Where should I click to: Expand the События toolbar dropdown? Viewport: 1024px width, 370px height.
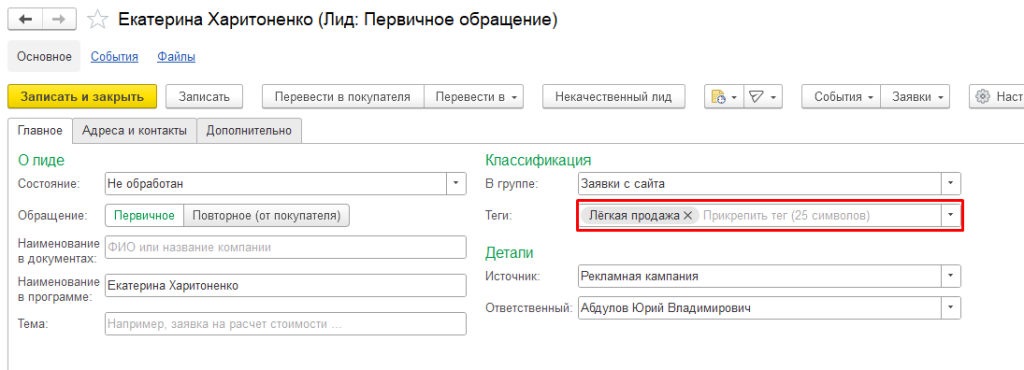[x=841, y=97]
